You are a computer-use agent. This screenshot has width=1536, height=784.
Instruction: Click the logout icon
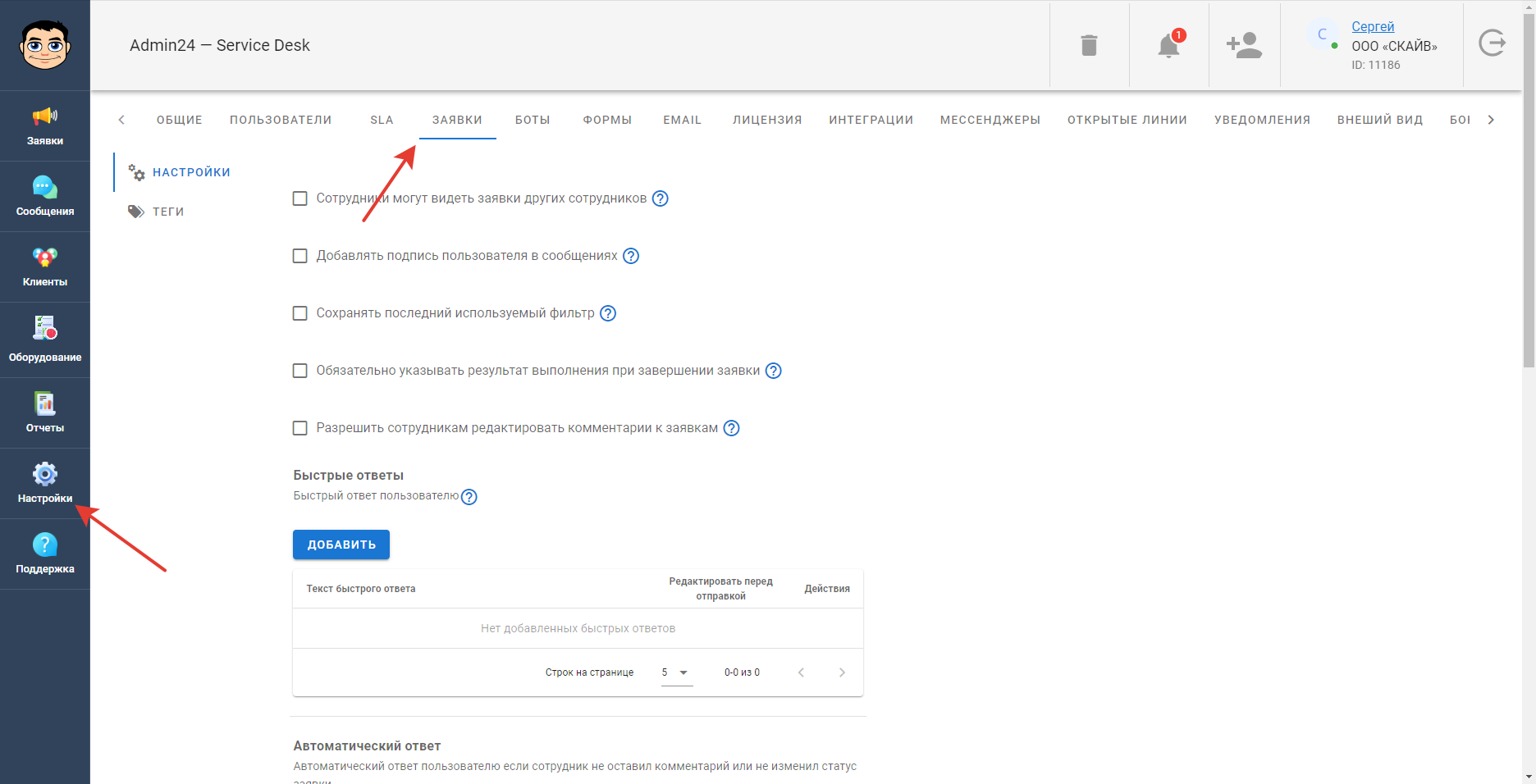tap(1493, 43)
